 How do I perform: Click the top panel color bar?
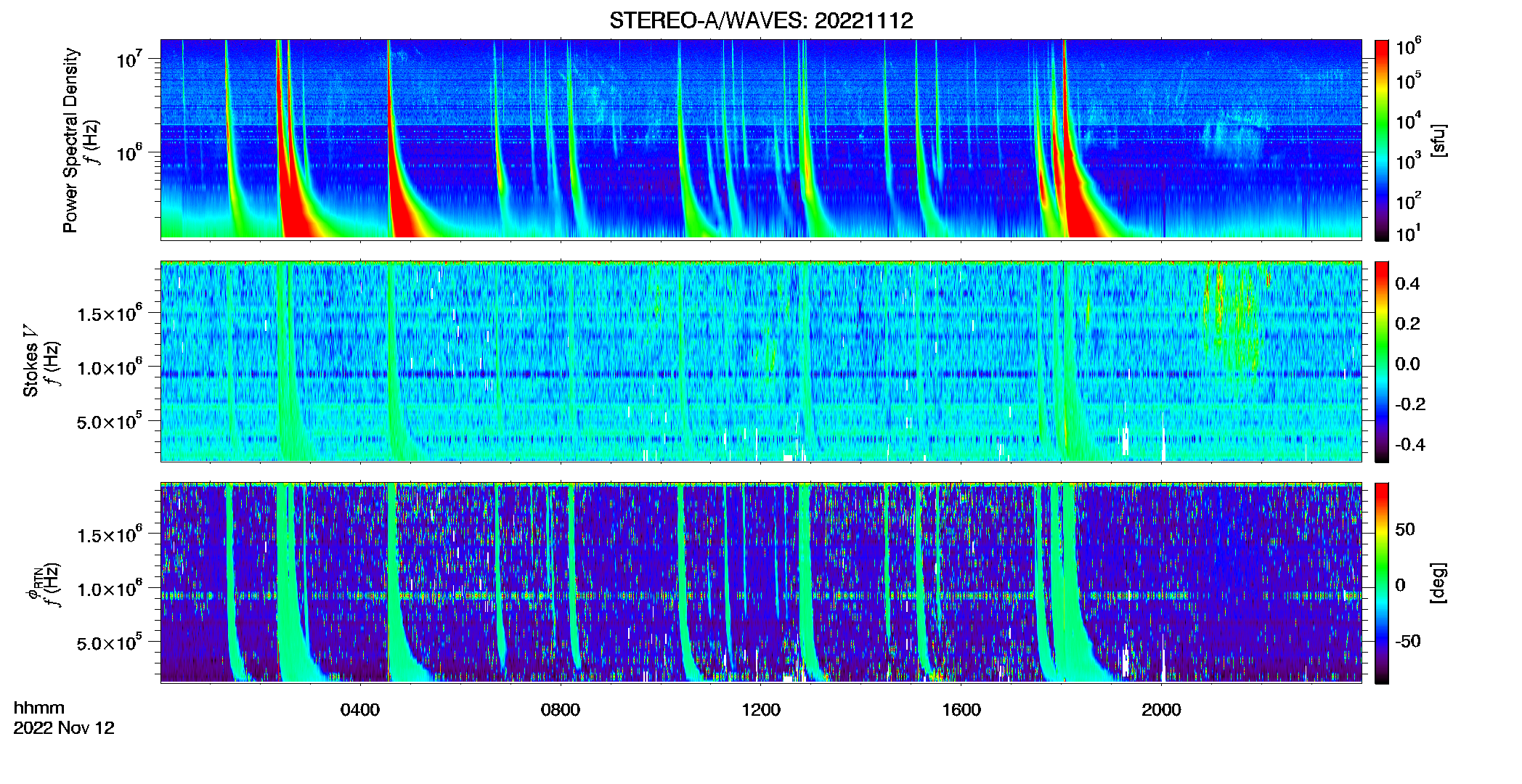pos(1382,140)
